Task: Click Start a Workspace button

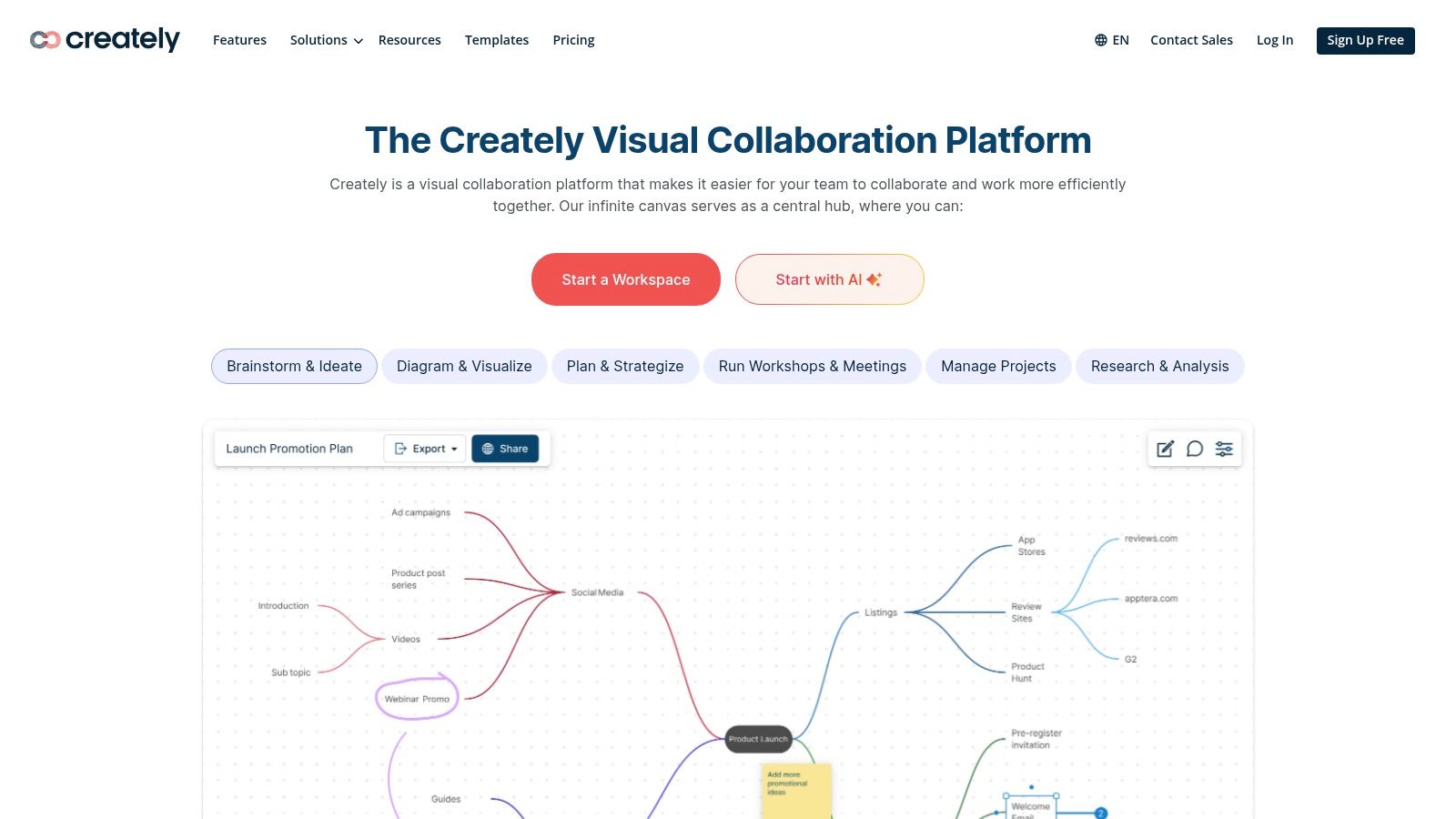Action: 626,279
